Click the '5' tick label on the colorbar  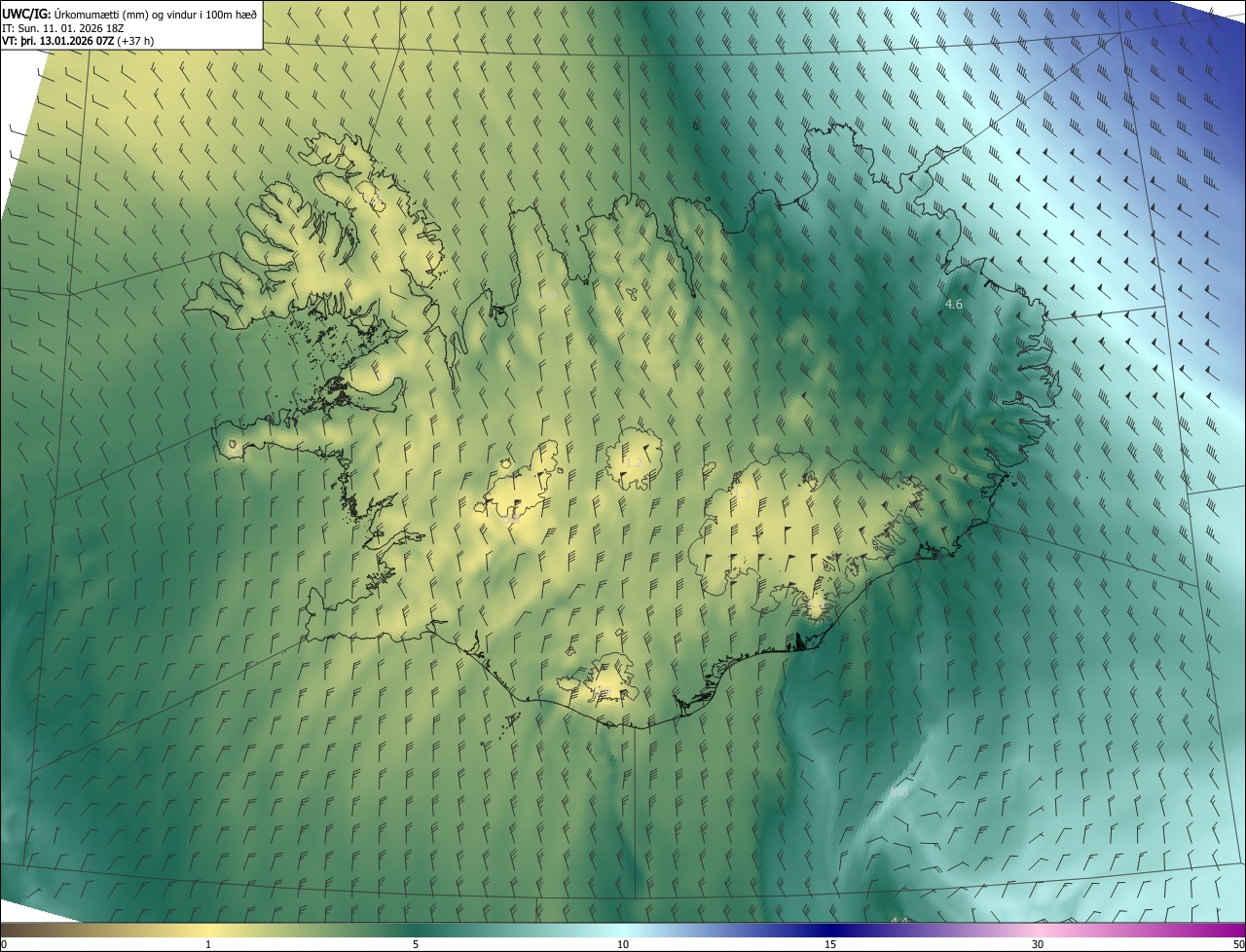click(x=416, y=944)
